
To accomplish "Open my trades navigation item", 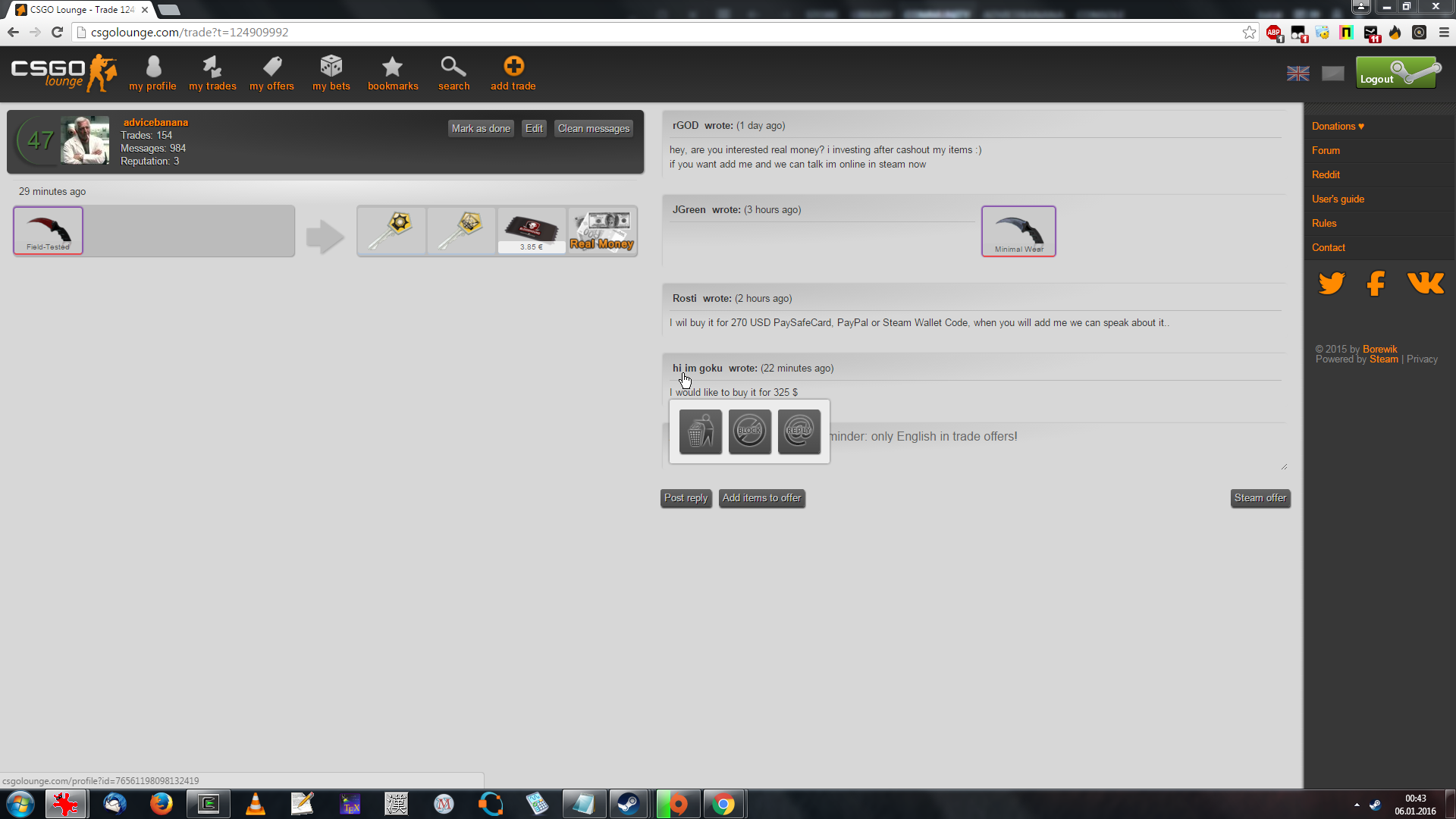I will pyautogui.click(x=212, y=73).
